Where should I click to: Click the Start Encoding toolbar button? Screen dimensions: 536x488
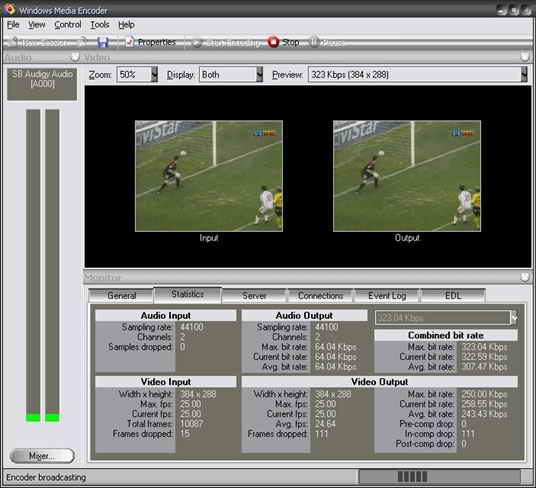tap(226, 43)
